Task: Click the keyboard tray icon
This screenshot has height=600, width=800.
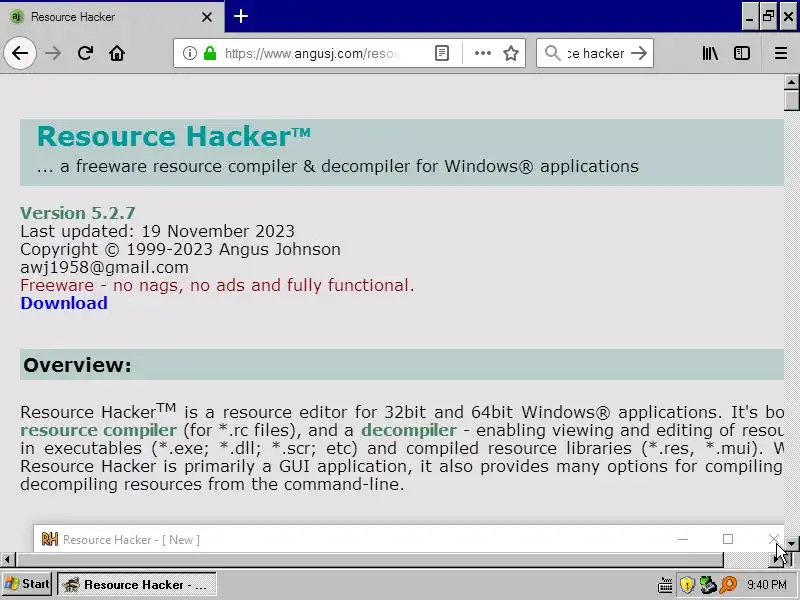Action: click(x=665, y=585)
